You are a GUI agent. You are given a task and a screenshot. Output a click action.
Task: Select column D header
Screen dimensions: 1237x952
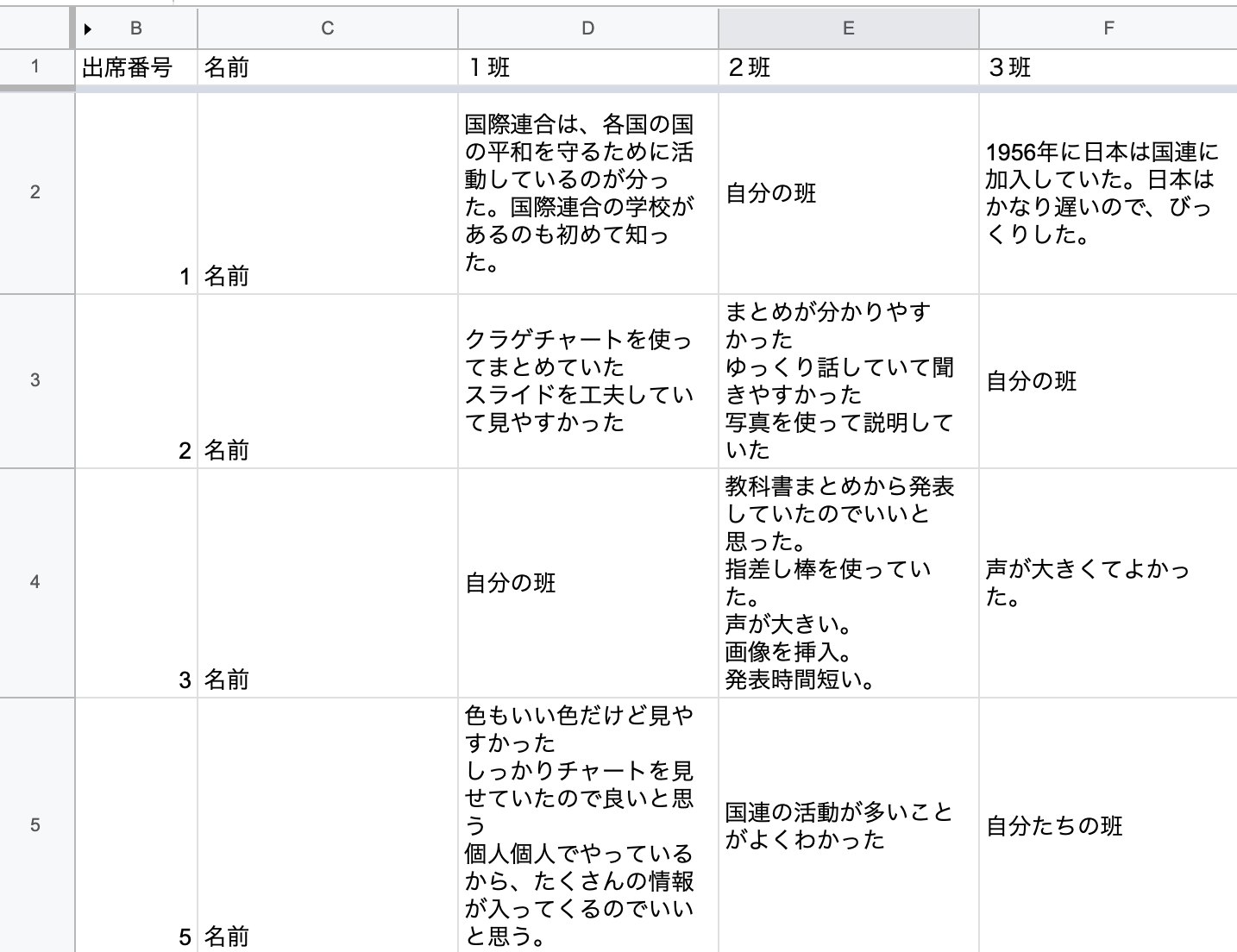[588, 28]
